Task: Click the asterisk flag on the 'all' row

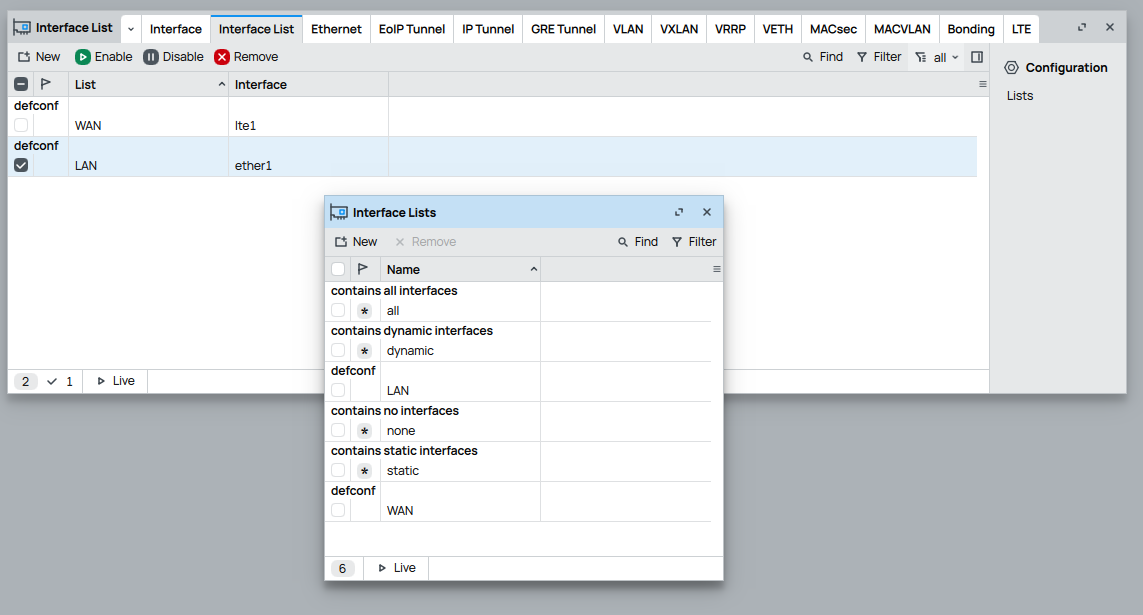Action: pyautogui.click(x=364, y=311)
